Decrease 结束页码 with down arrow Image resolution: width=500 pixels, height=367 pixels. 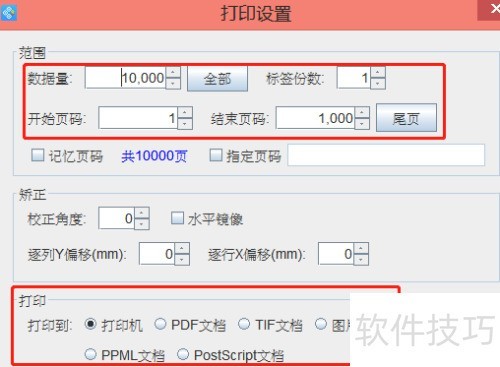362,123
